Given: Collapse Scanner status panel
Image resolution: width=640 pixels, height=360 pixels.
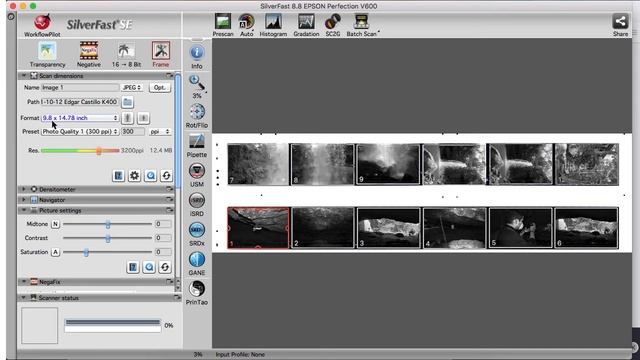Looking at the screenshot, I should pyautogui.click(x=24, y=298).
